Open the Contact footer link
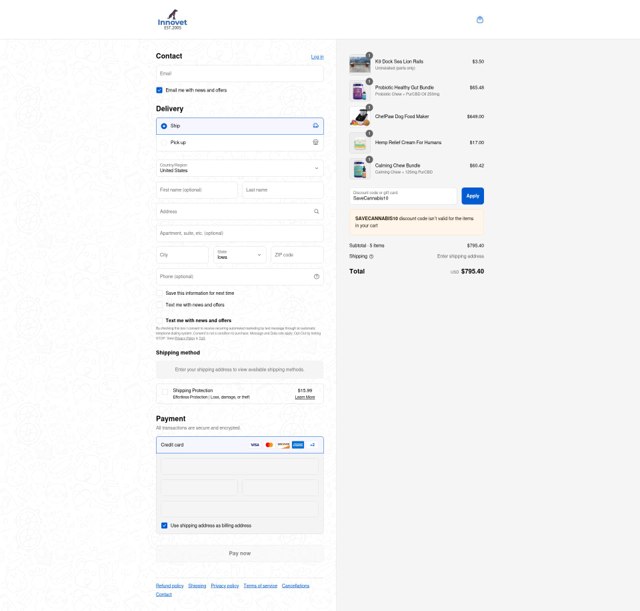Viewport: 640px width, 611px height. coord(164,594)
